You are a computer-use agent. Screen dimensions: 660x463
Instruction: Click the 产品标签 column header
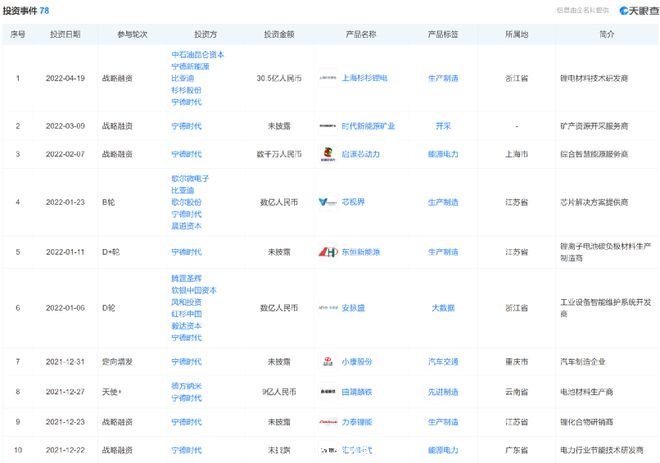[x=443, y=35]
